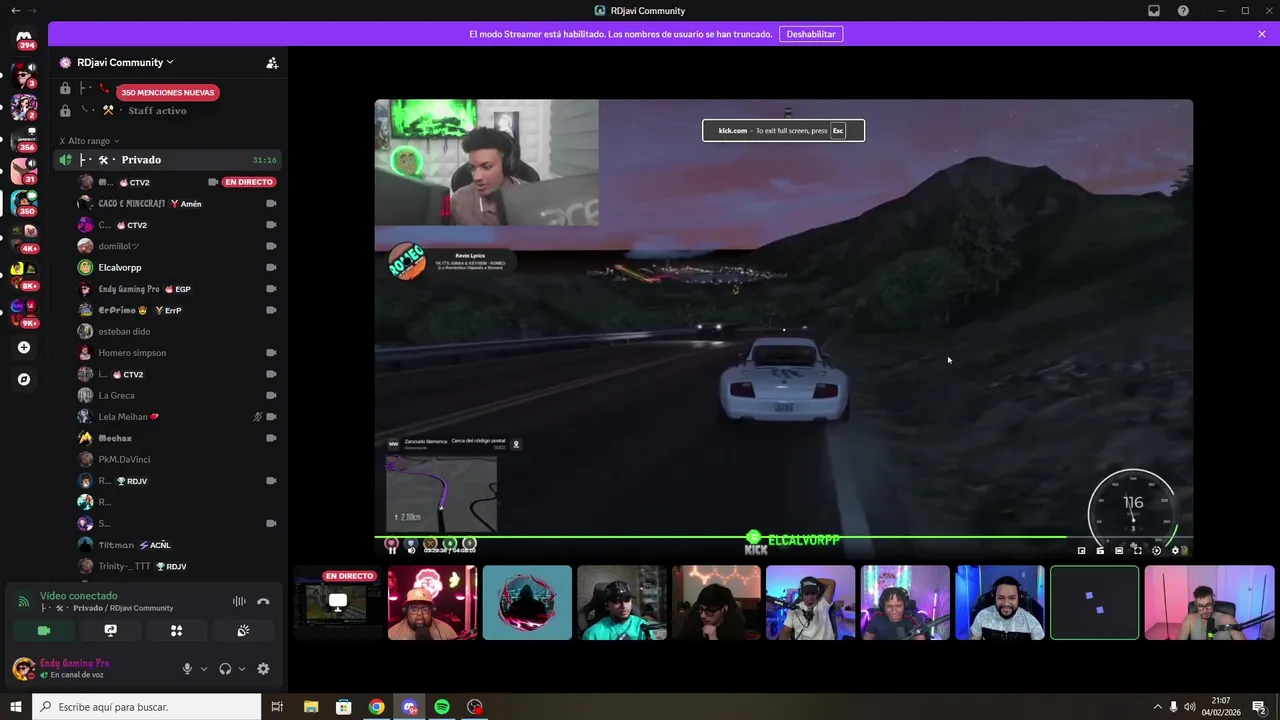Viewport: 1280px width, 720px height.
Task: Expand the RDjavi Community server menu
Action: (125, 62)
